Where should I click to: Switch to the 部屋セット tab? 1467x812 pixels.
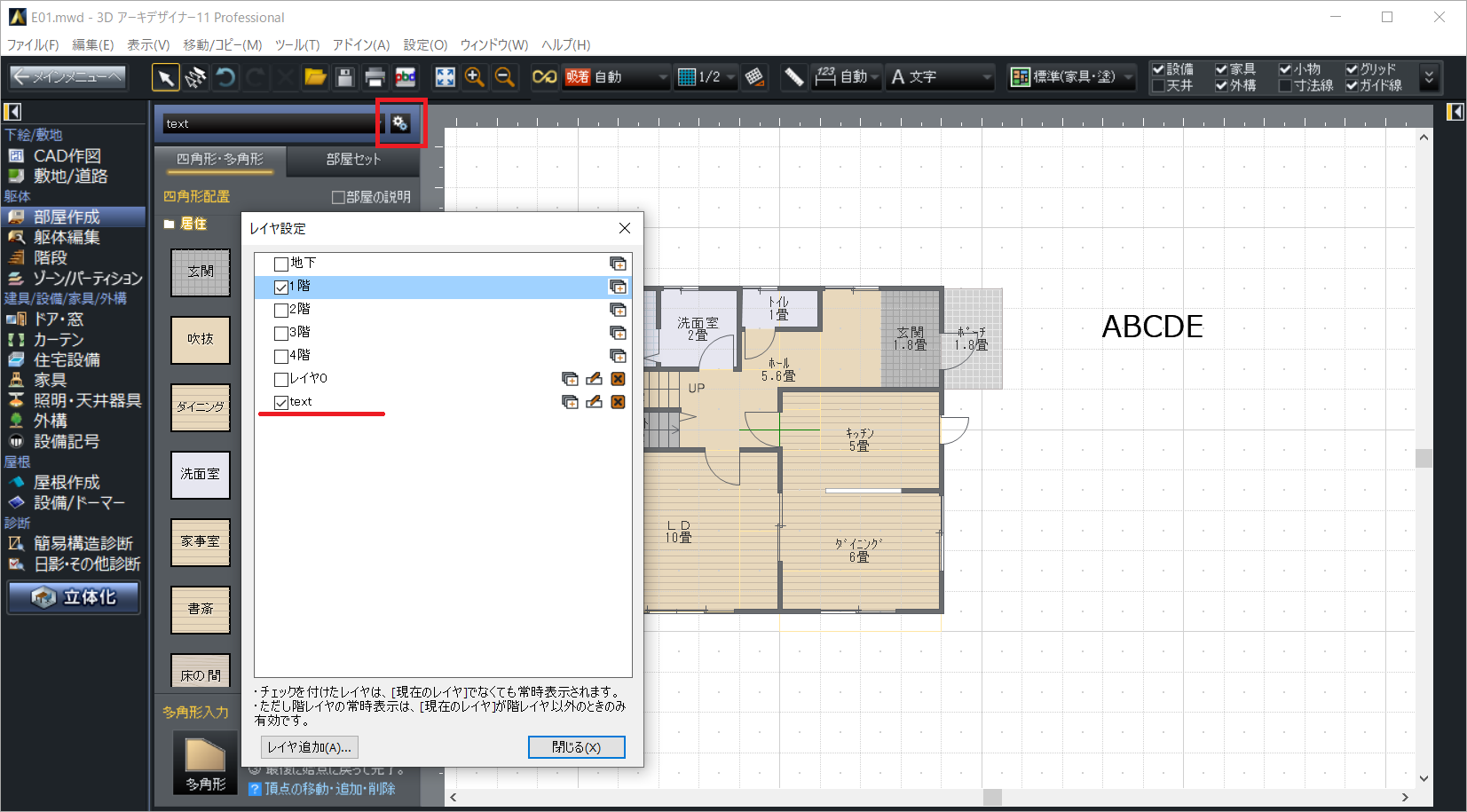point(352,159)
